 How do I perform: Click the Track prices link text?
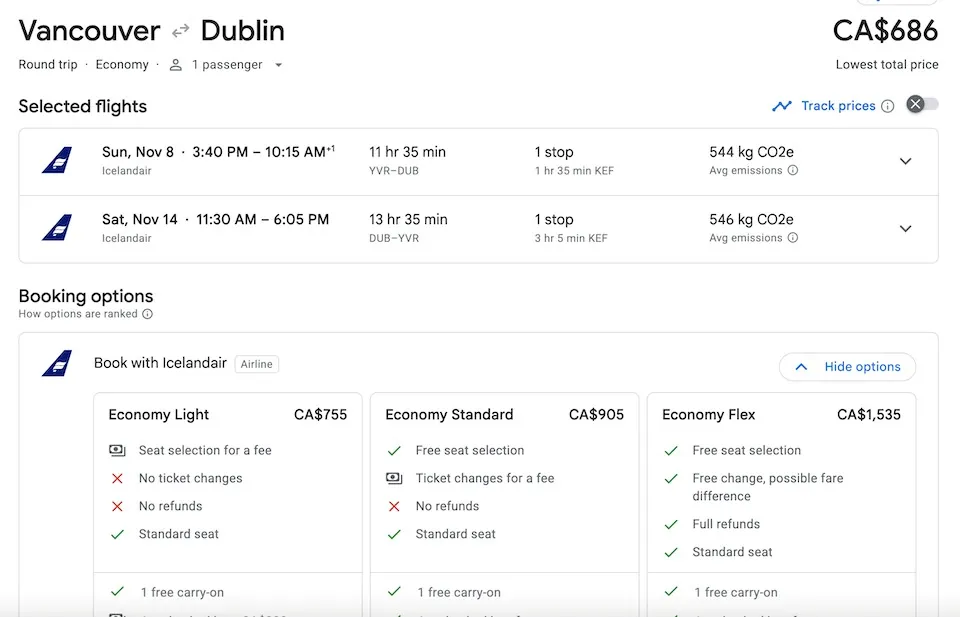tap(838, 106)
